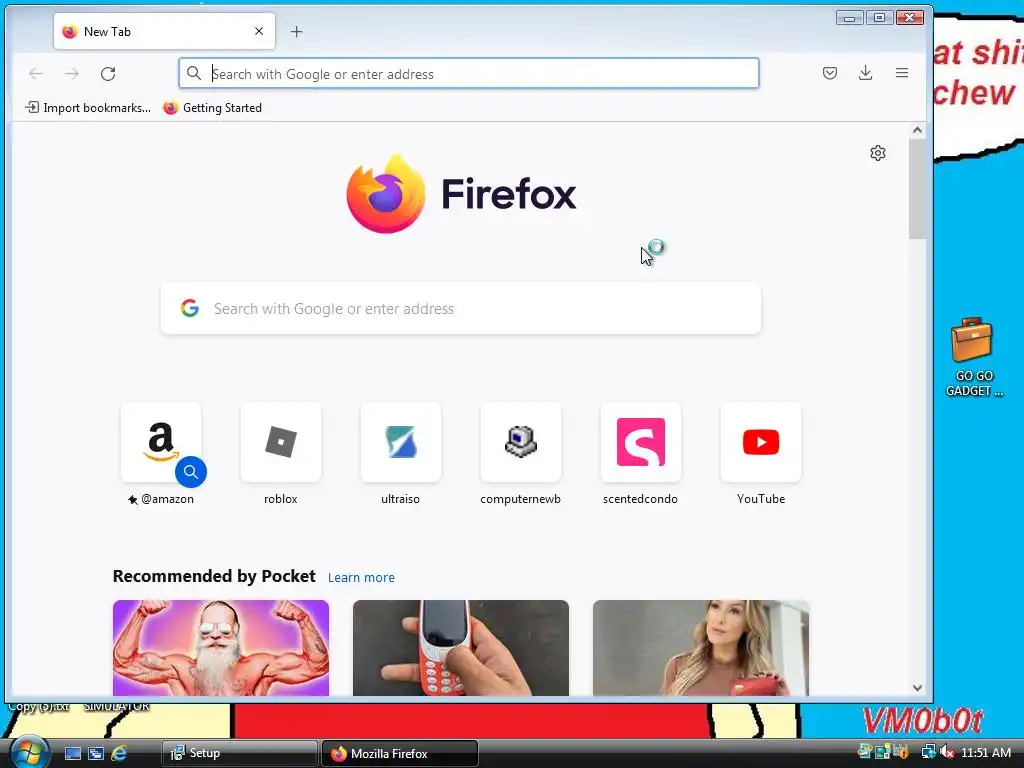This screenshot has height=768, width=1024.
Task: Reload the current page
Action: pos(108,74)
